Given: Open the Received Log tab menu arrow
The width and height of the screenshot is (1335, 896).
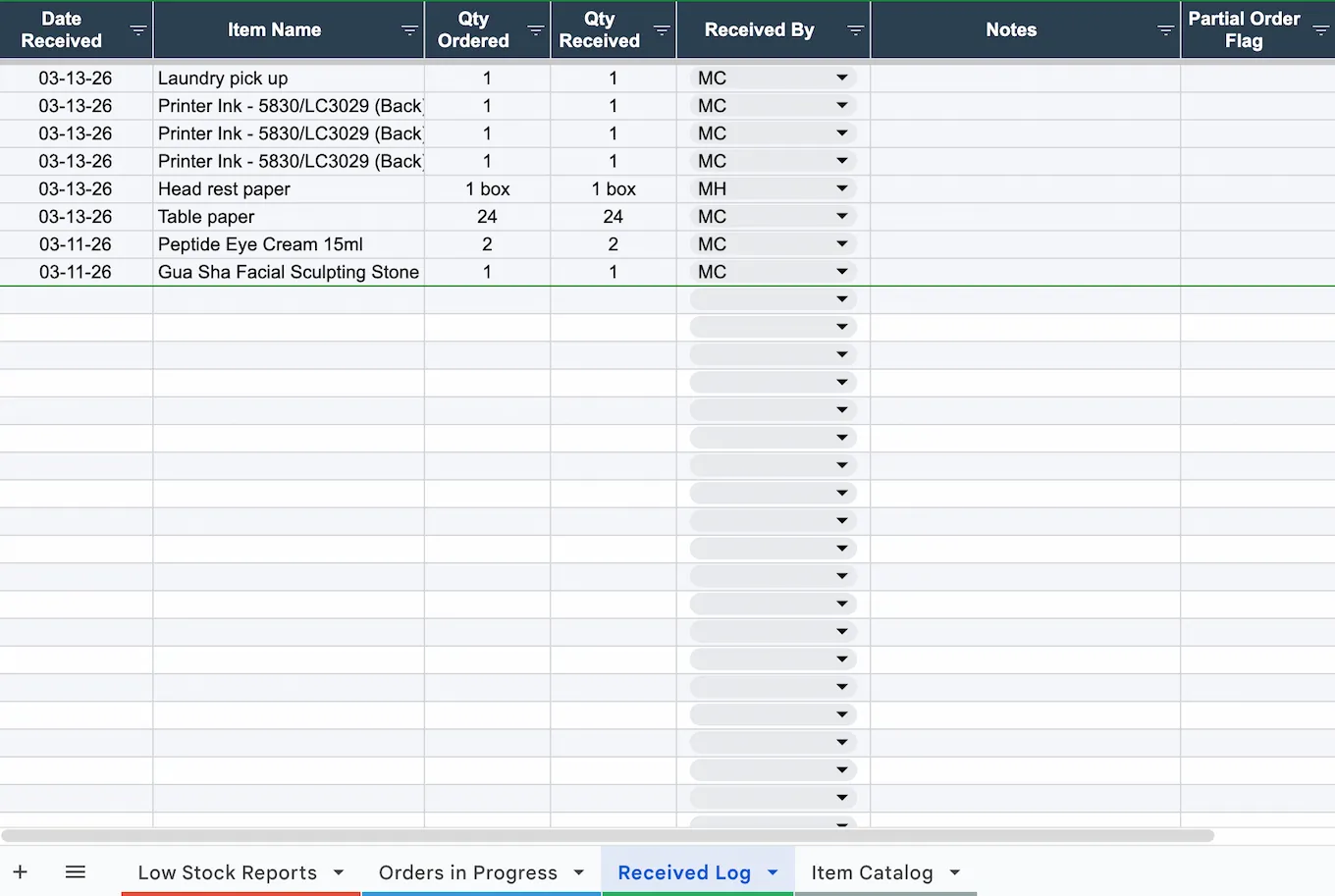Looking at the screenshot, I should (772, 871).
